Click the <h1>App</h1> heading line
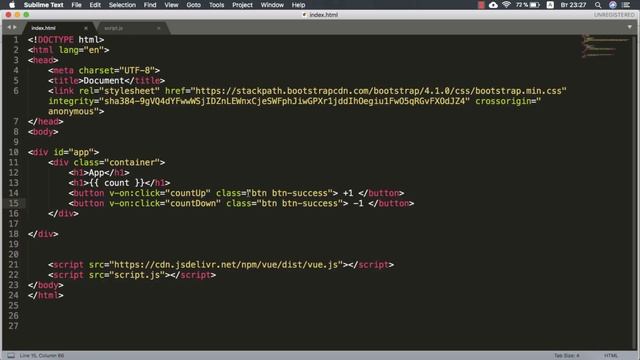 pyautogui.click(x=99, y=173)
